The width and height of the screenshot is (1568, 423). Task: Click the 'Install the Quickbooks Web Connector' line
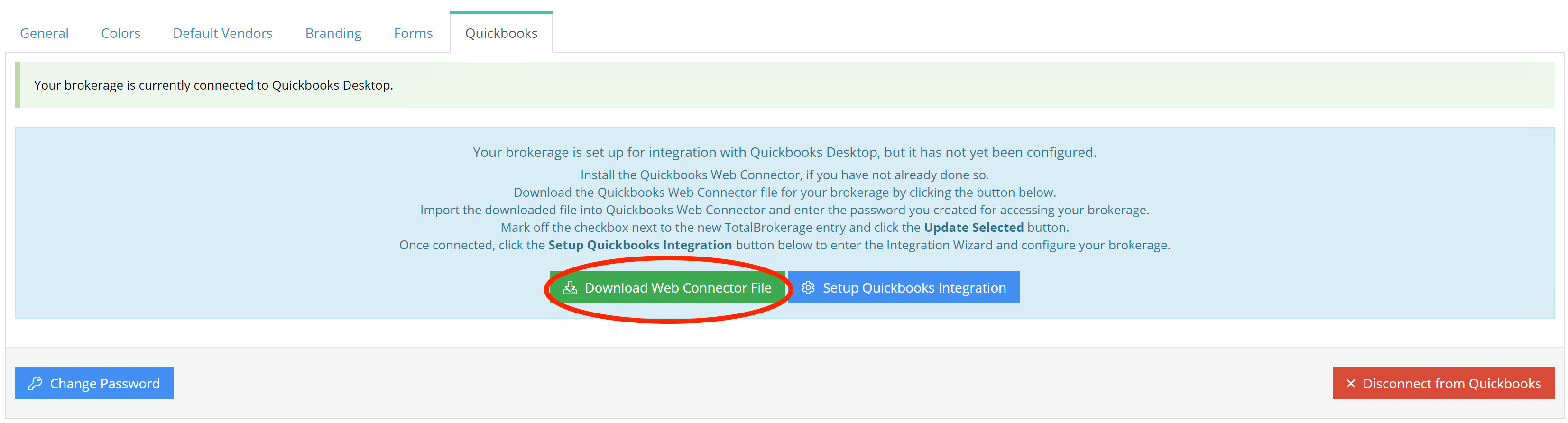[784, 175]
